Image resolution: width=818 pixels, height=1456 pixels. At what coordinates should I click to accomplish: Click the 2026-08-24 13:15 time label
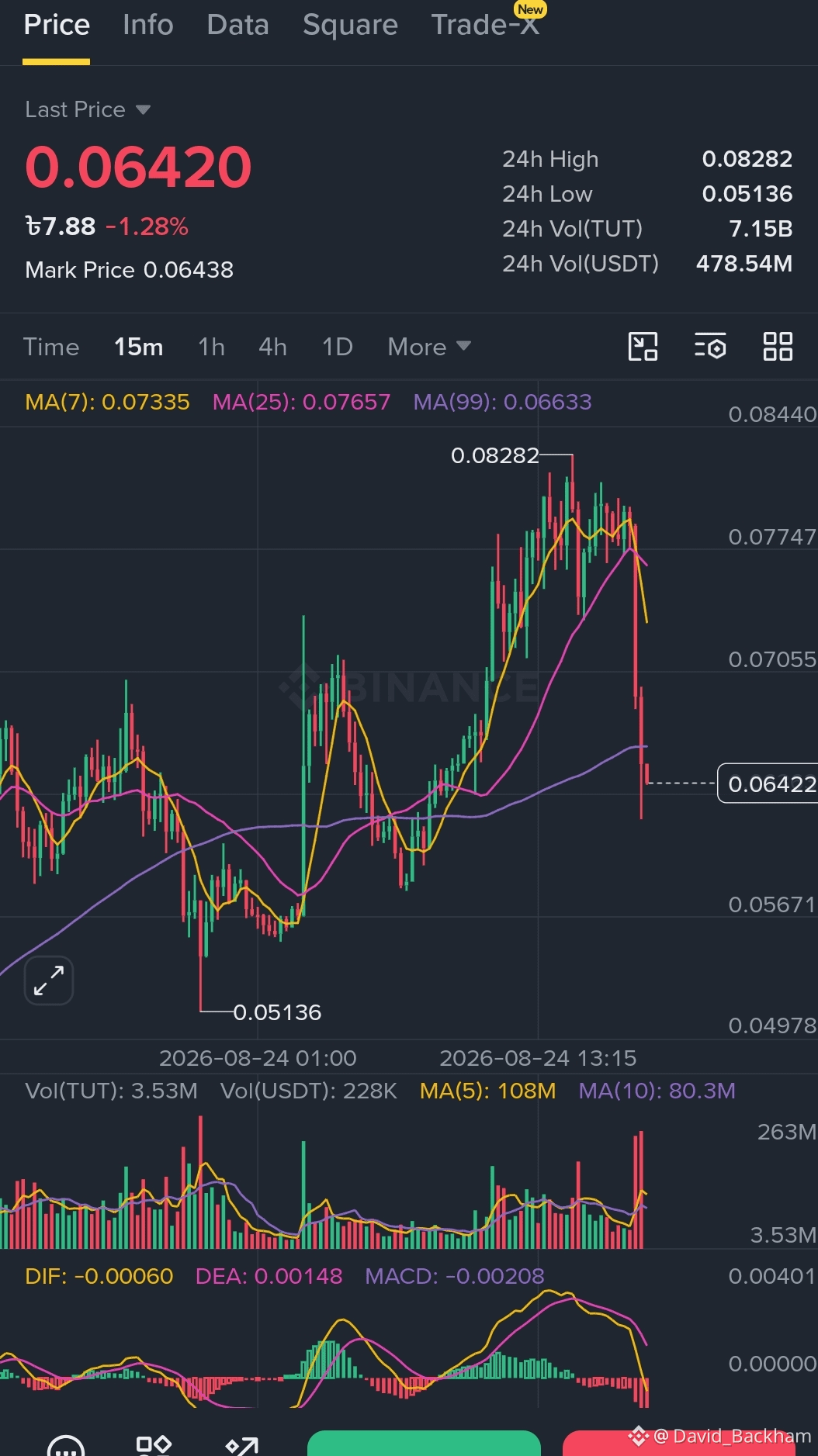click(538, 1058)
